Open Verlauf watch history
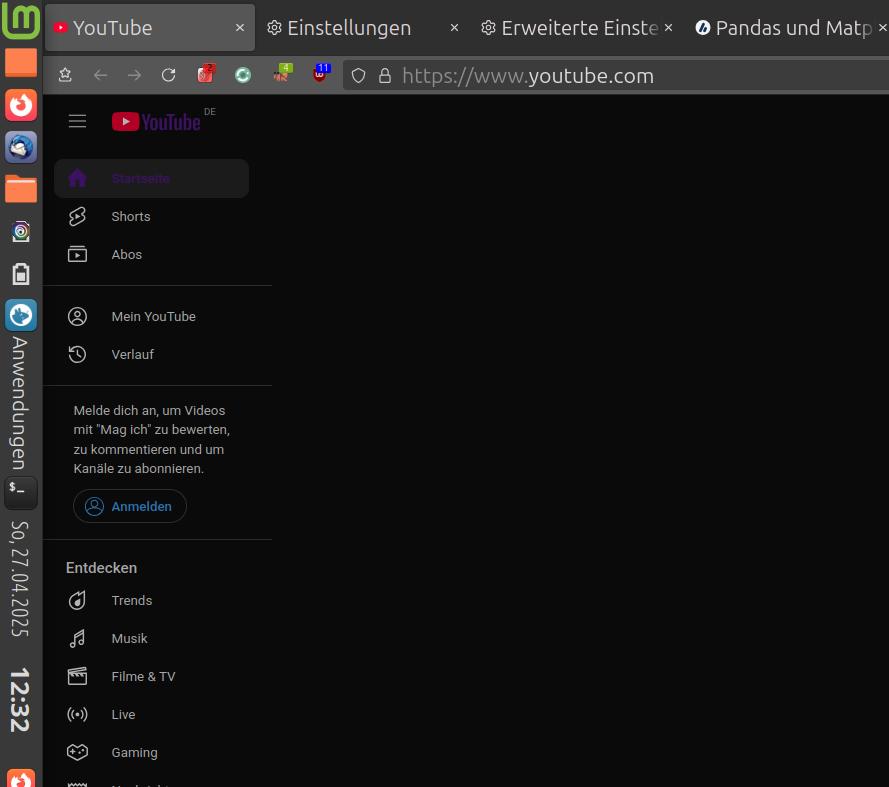Screen dimensions: 889x787 tap(151, 354)
